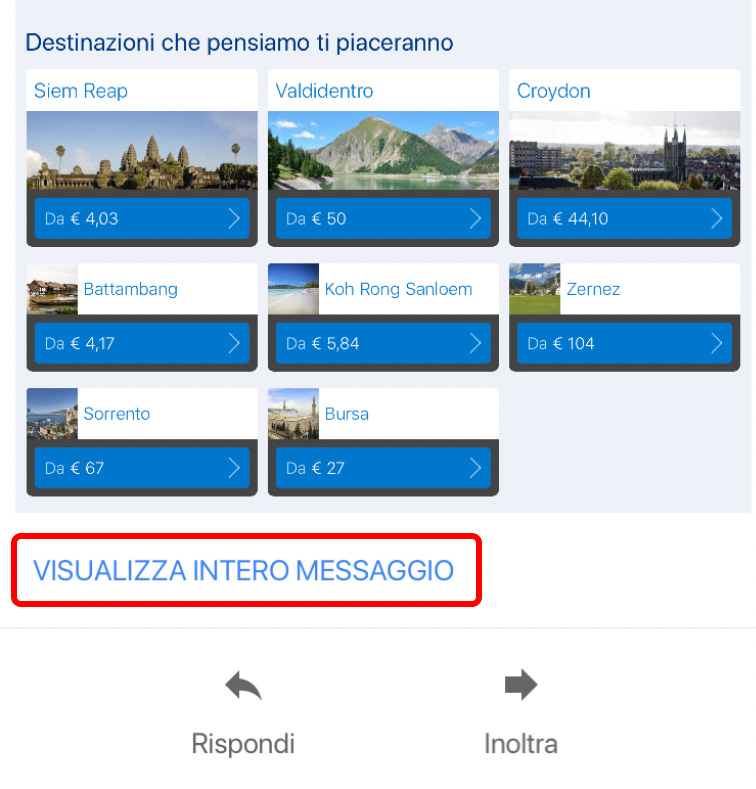Open chevron on Valdidentro price button

coord(475,218)
